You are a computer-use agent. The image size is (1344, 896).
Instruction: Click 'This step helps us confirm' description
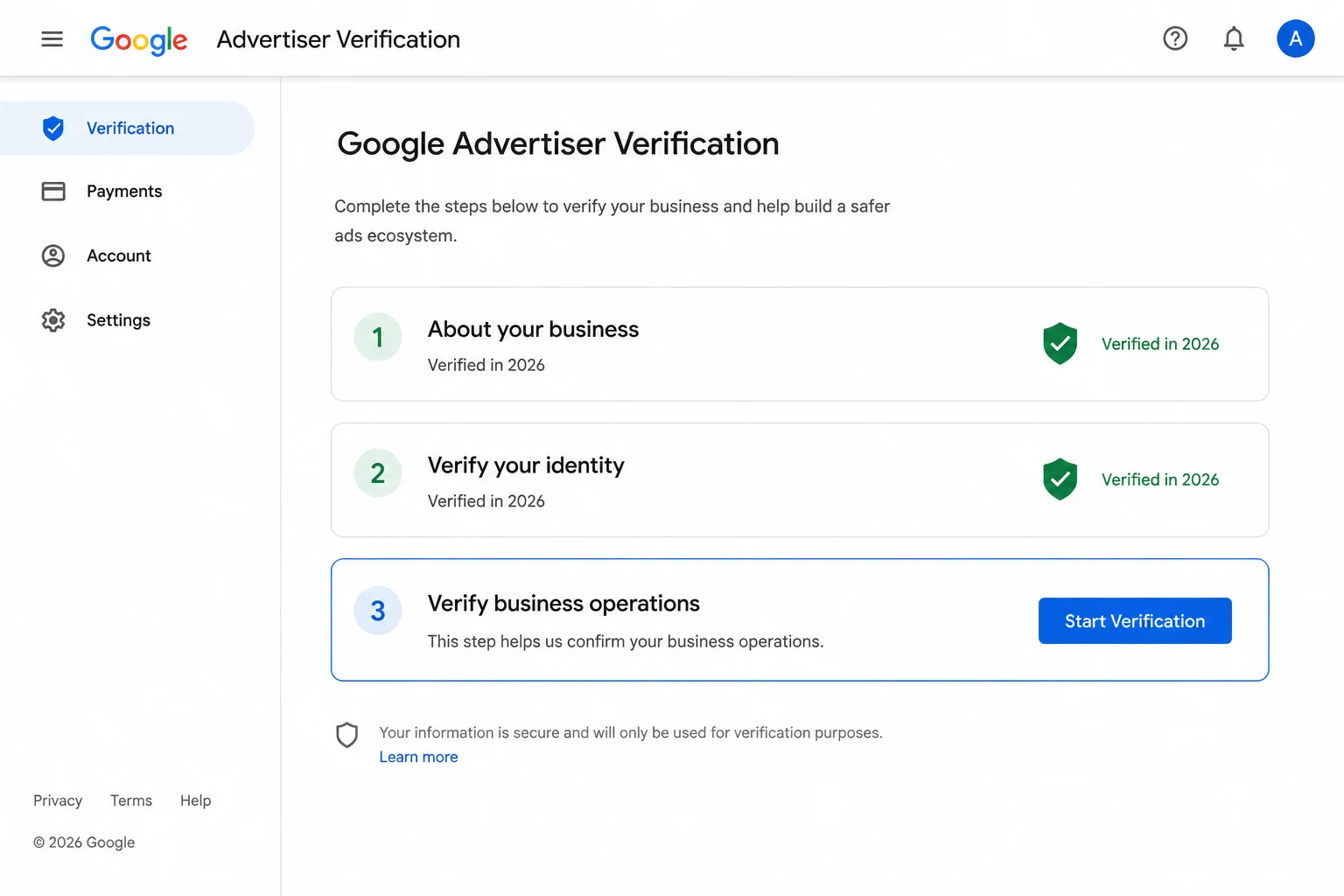pos(626,641)
